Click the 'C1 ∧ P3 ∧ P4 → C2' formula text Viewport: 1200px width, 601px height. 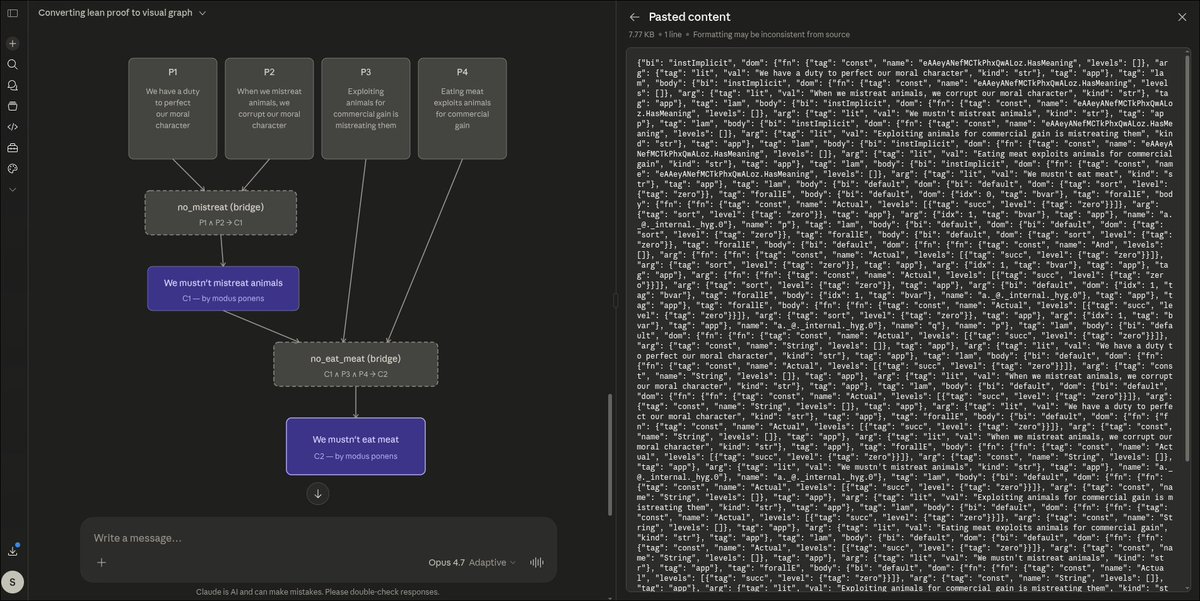(356, 374)
